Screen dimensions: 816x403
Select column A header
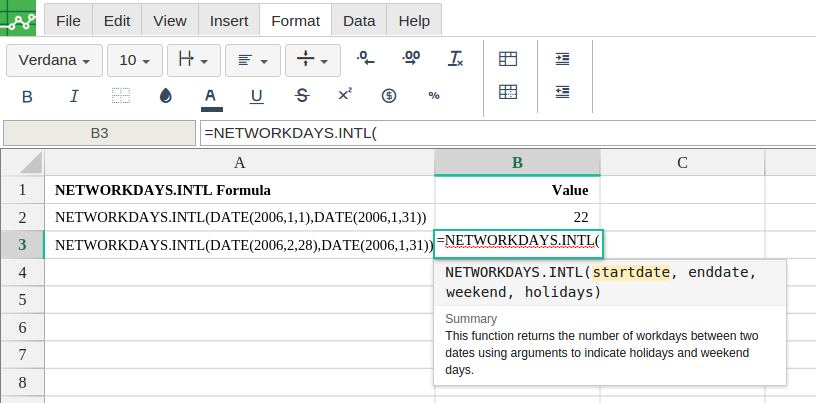point(239,163)
